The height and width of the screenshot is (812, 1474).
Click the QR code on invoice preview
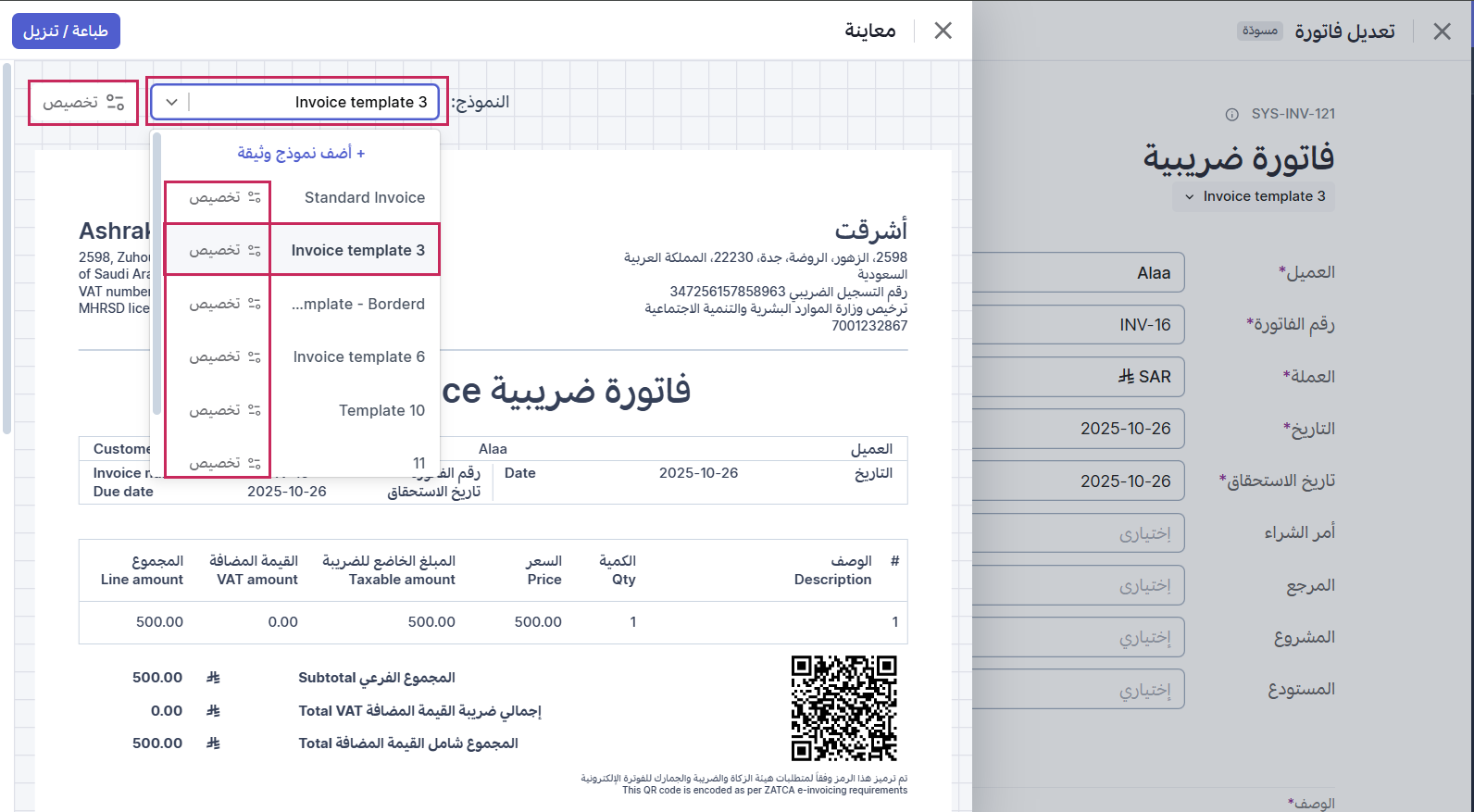(x=843, y=707)
